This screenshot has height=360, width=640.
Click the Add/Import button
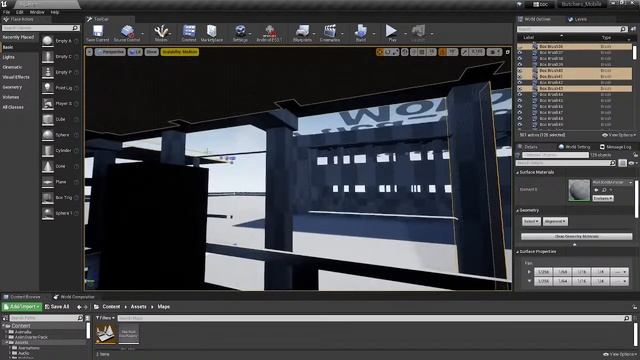pyautogui.click(x=22, y=307)
